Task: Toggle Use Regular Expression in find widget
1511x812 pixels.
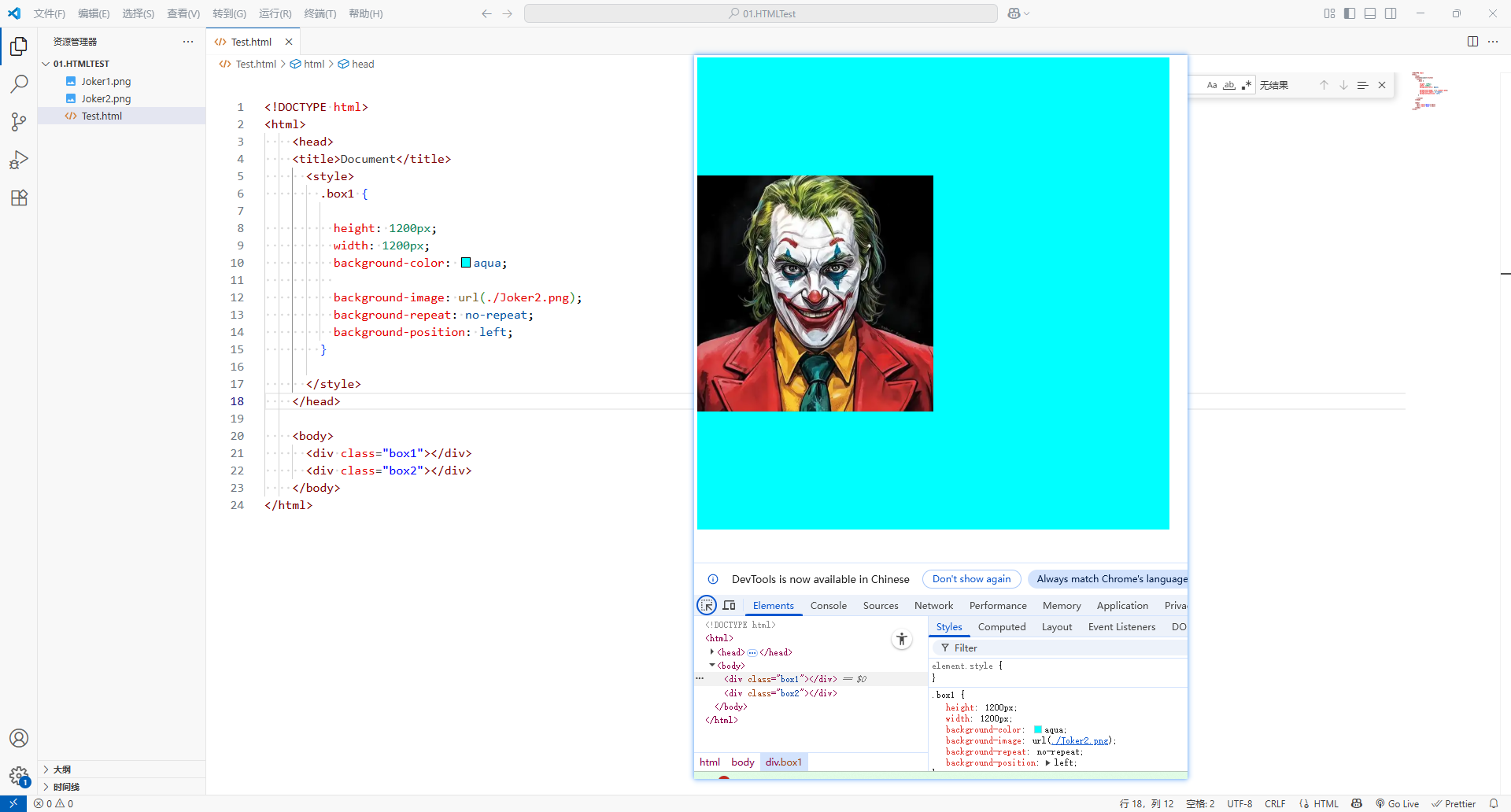Action: pyautogui.click(x=1247, y=85)
